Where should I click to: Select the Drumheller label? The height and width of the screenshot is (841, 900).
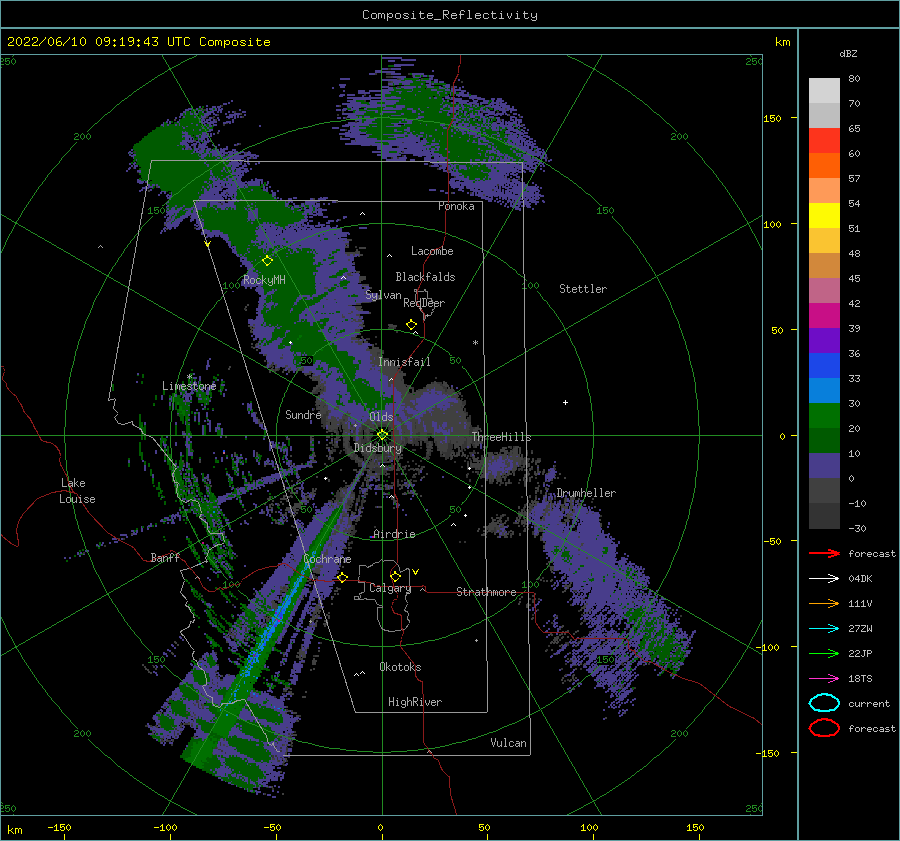(x=586, y=493)
